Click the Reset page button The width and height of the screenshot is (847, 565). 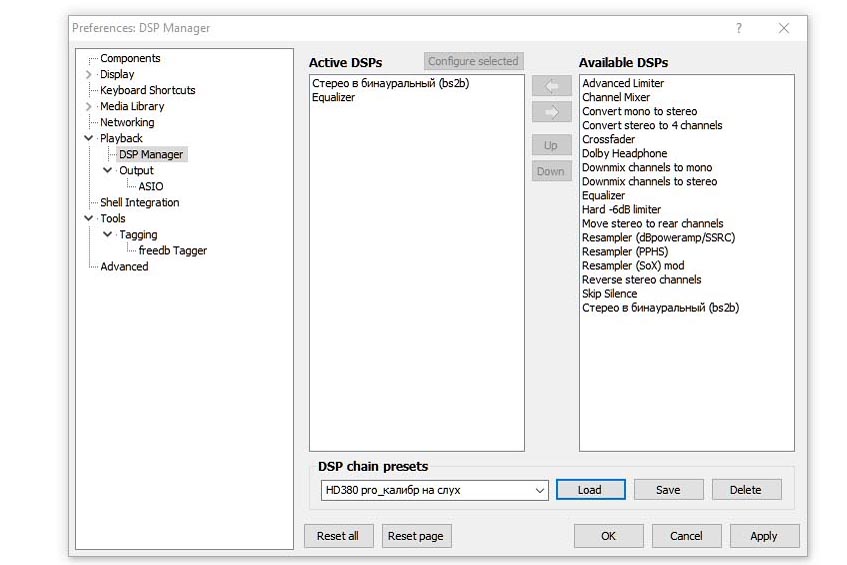(x=416, y=536)
